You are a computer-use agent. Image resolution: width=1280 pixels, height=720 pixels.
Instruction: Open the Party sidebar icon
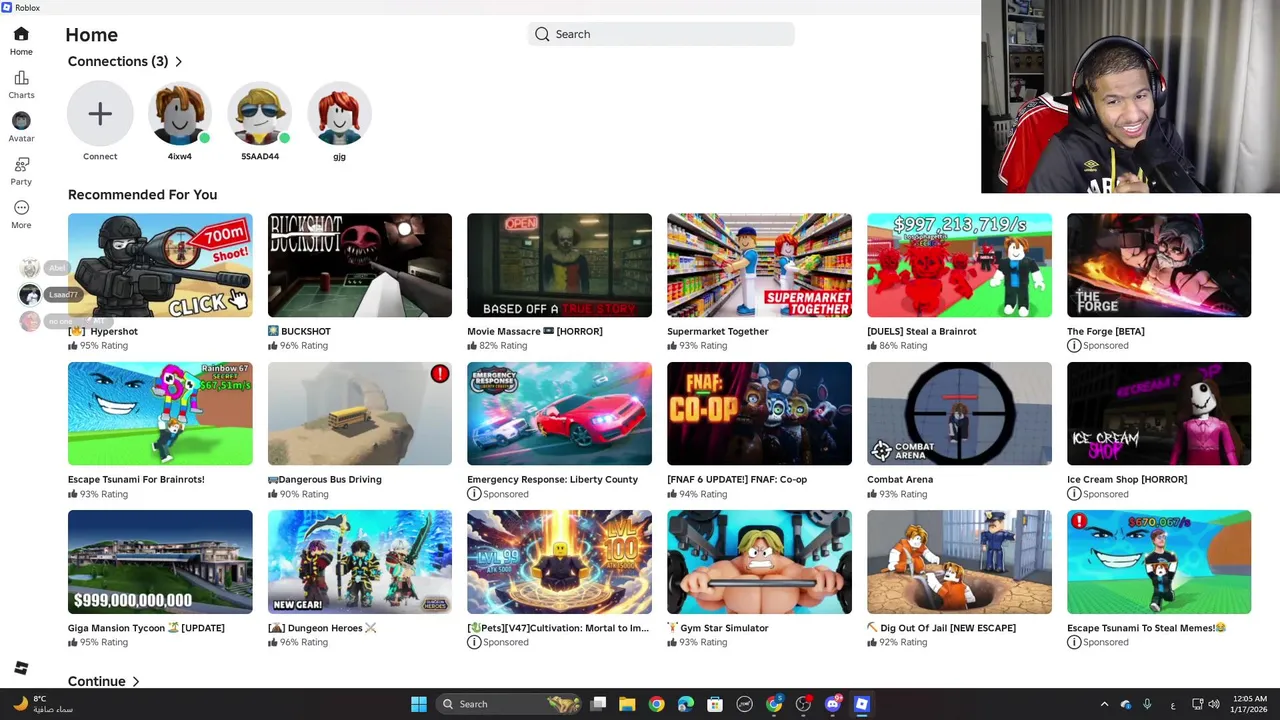21,170
